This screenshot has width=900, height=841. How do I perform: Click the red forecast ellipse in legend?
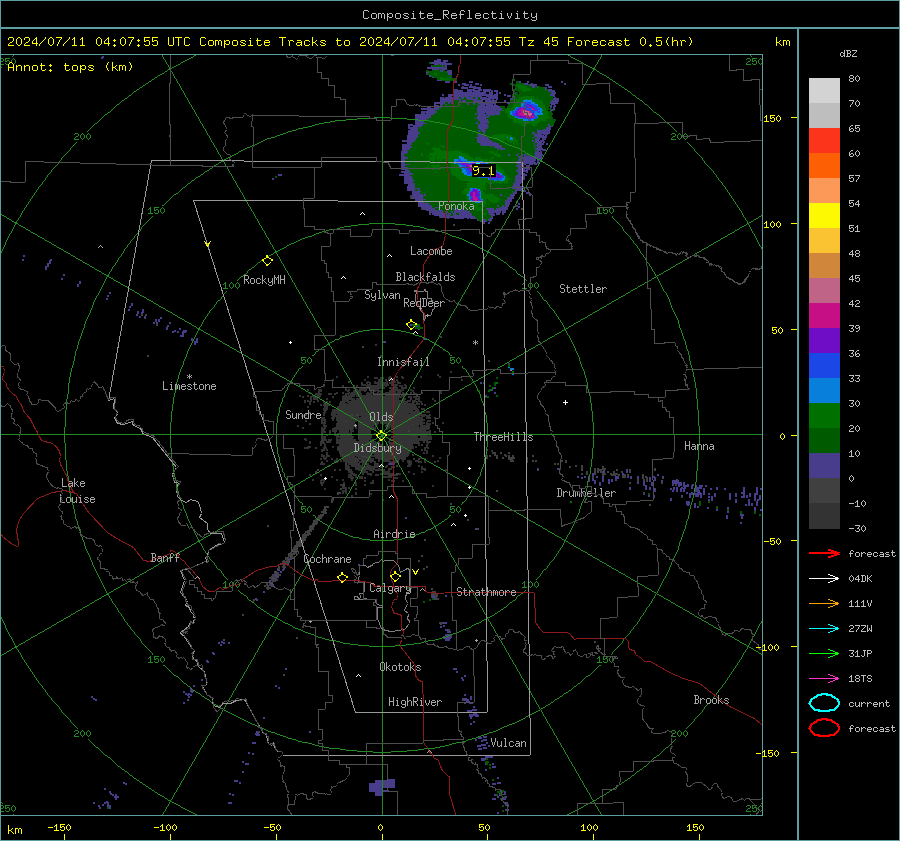[824, 728]
